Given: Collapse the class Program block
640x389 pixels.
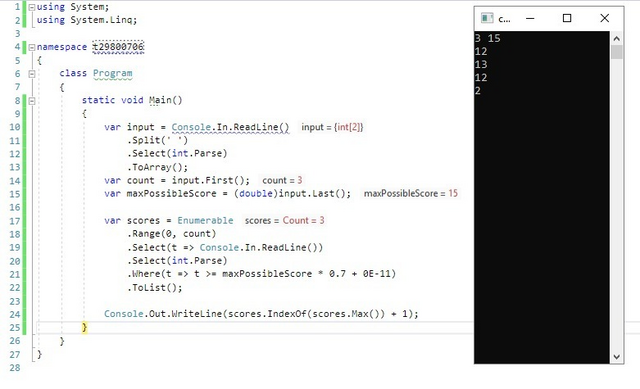Looking at the screenshot, I should [31, 74].
